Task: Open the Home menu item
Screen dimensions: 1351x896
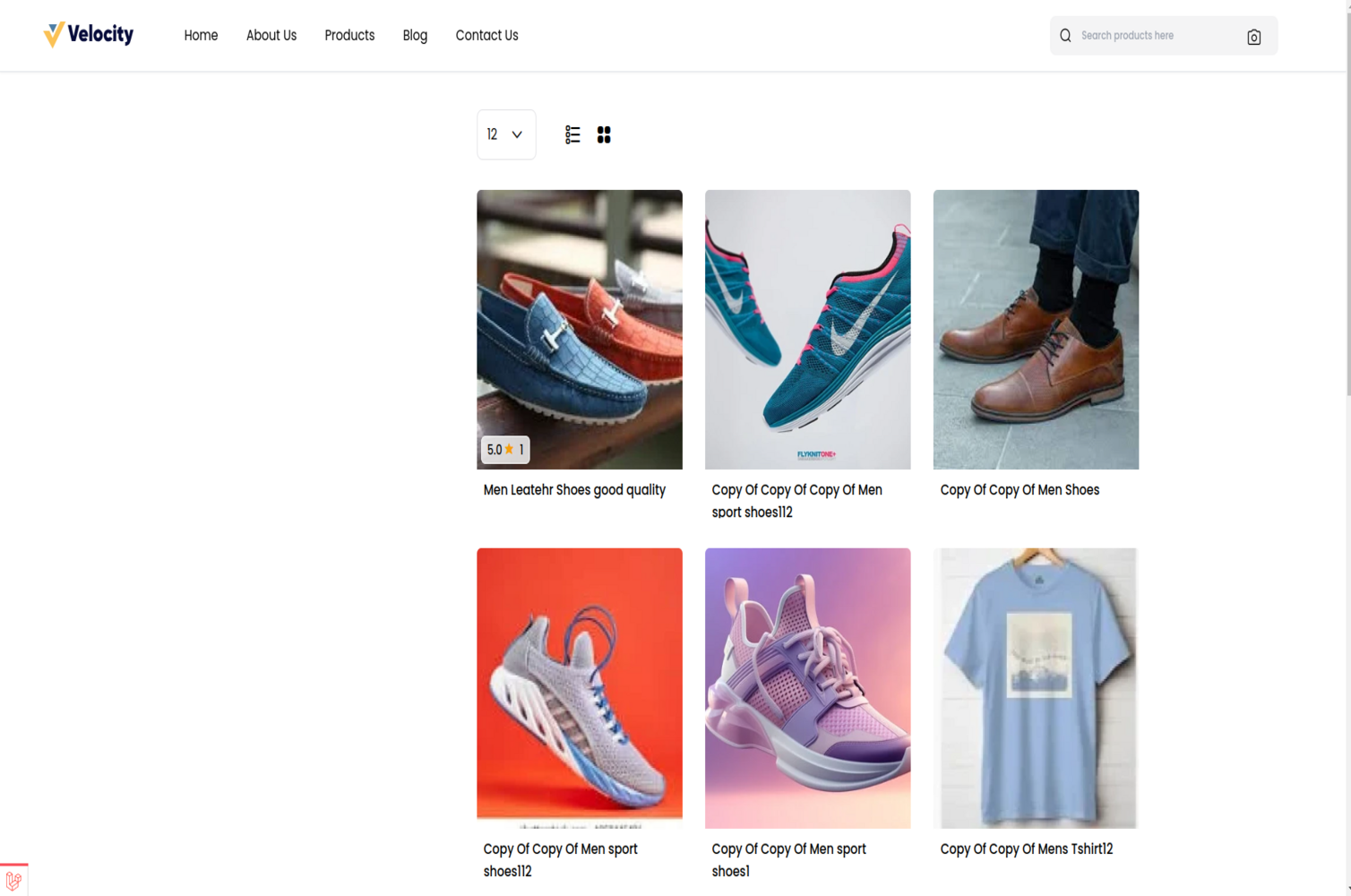Action: click(x=201, y=36)
